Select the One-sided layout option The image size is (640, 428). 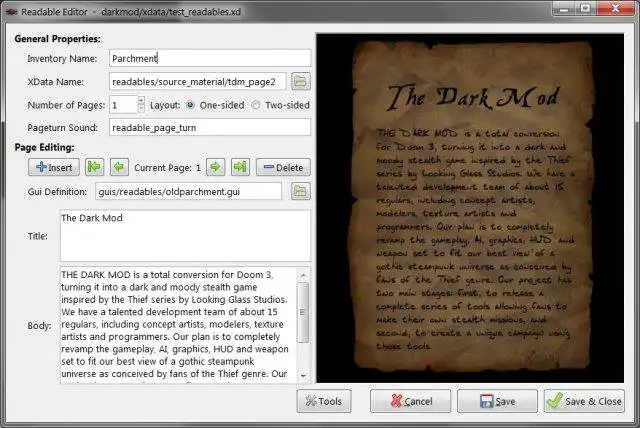pyautogui.click(x=190, y=105)
